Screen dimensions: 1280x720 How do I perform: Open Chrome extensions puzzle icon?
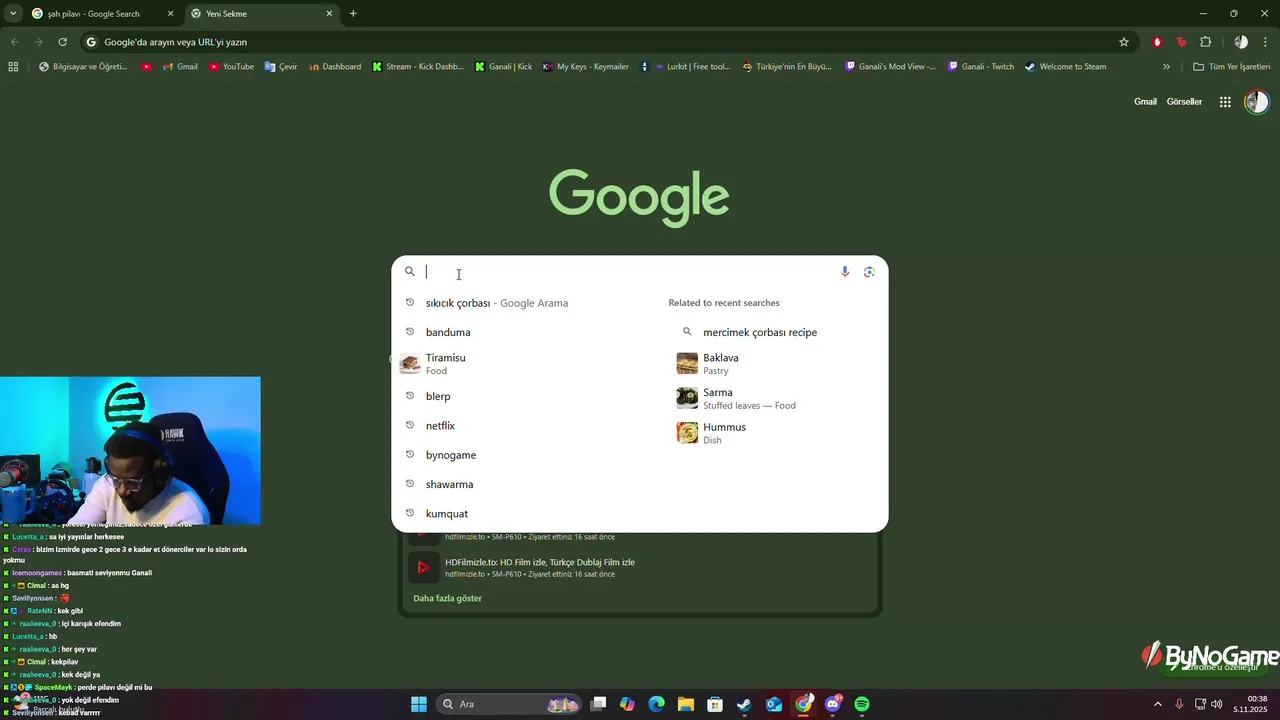[x=1205, y=42]
